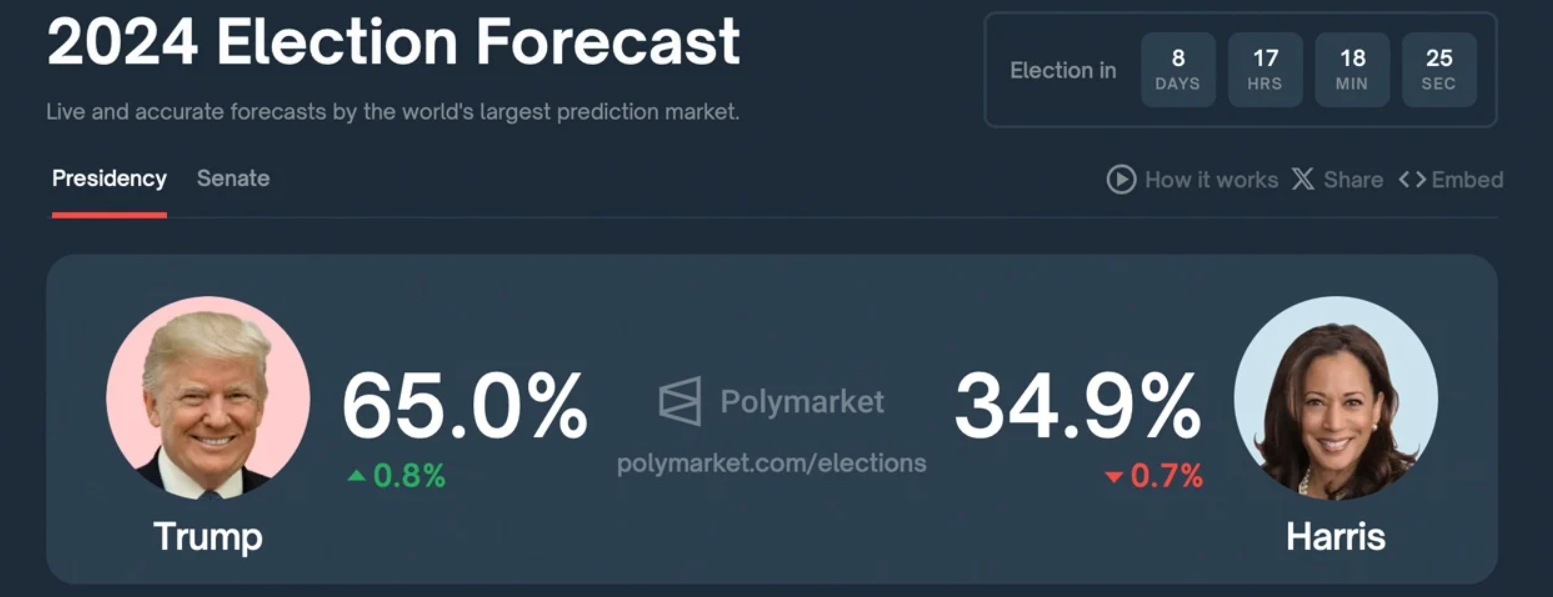Click the X logo share icon
1553x597 pixels.
(x=1302, y=180)
